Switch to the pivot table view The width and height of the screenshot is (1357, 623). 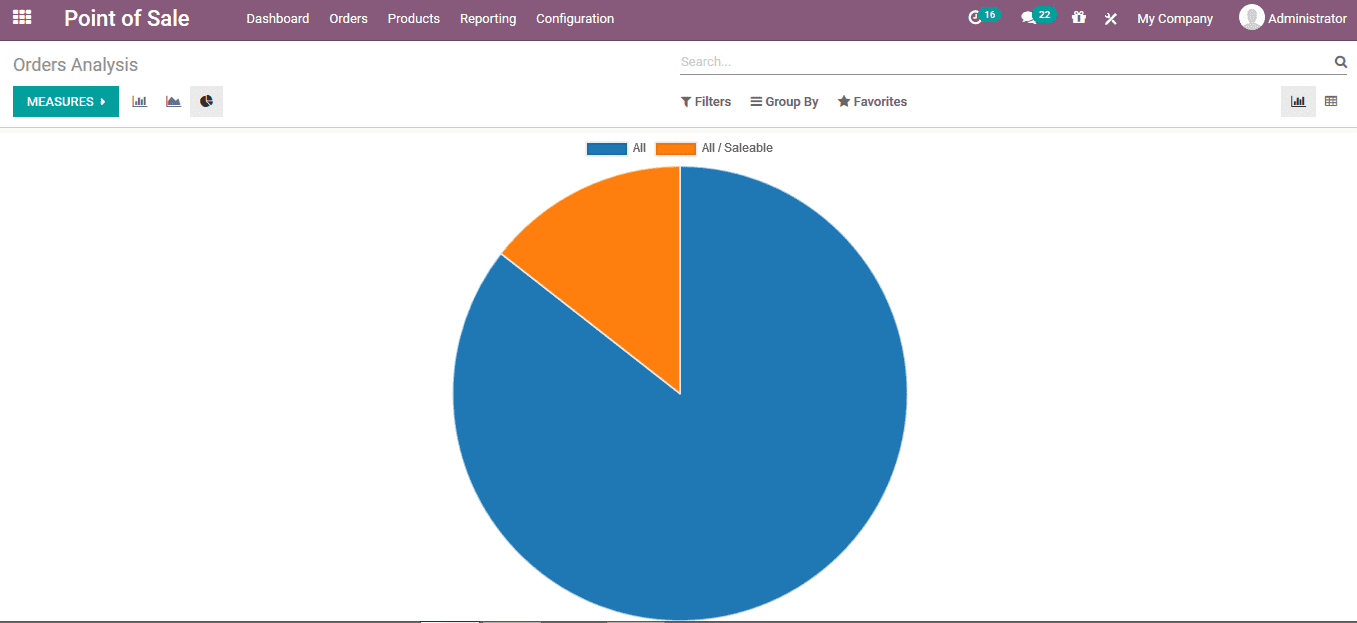coord(1331,101)
